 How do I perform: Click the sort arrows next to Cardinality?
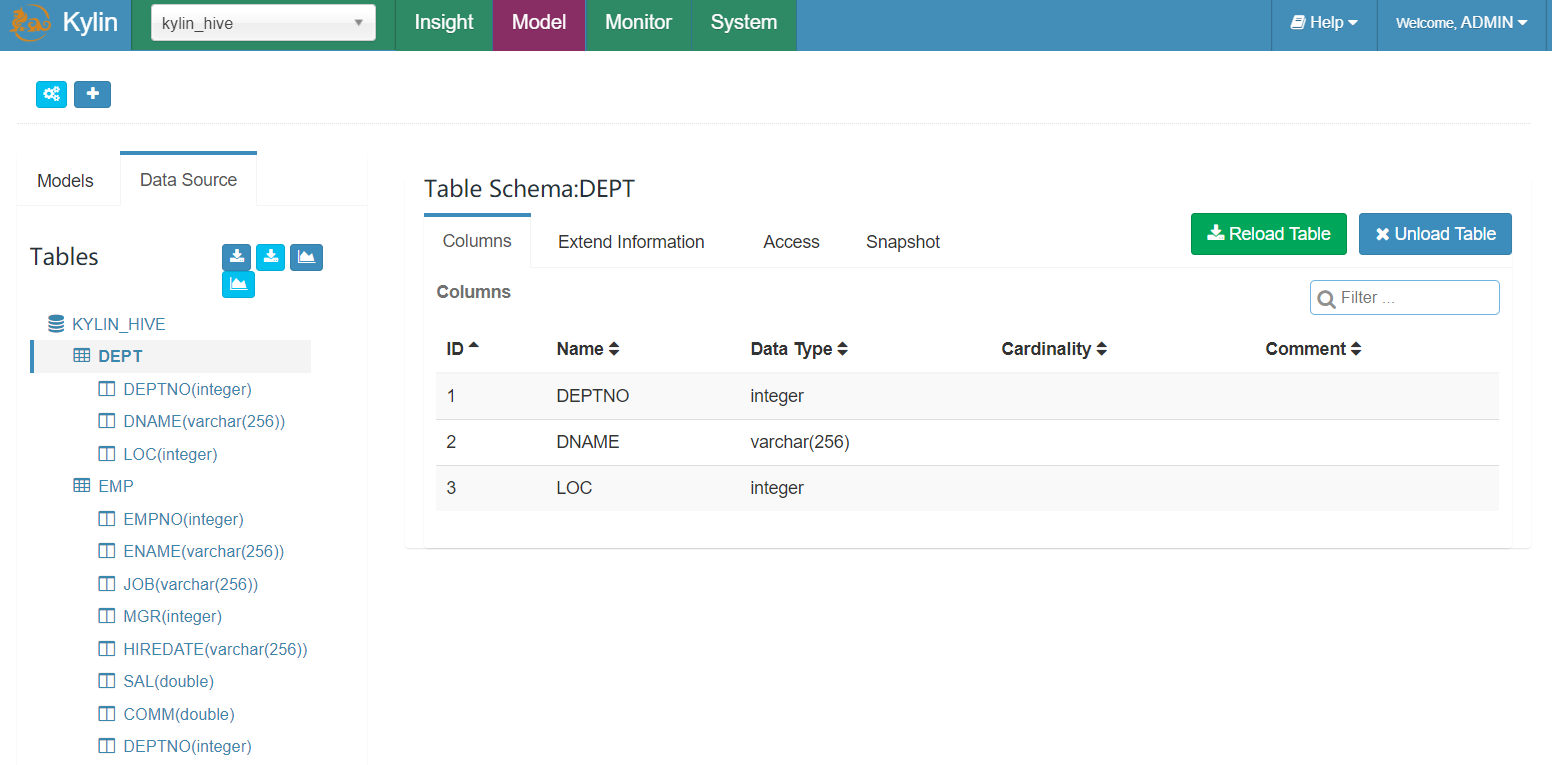coord(1101,349)
